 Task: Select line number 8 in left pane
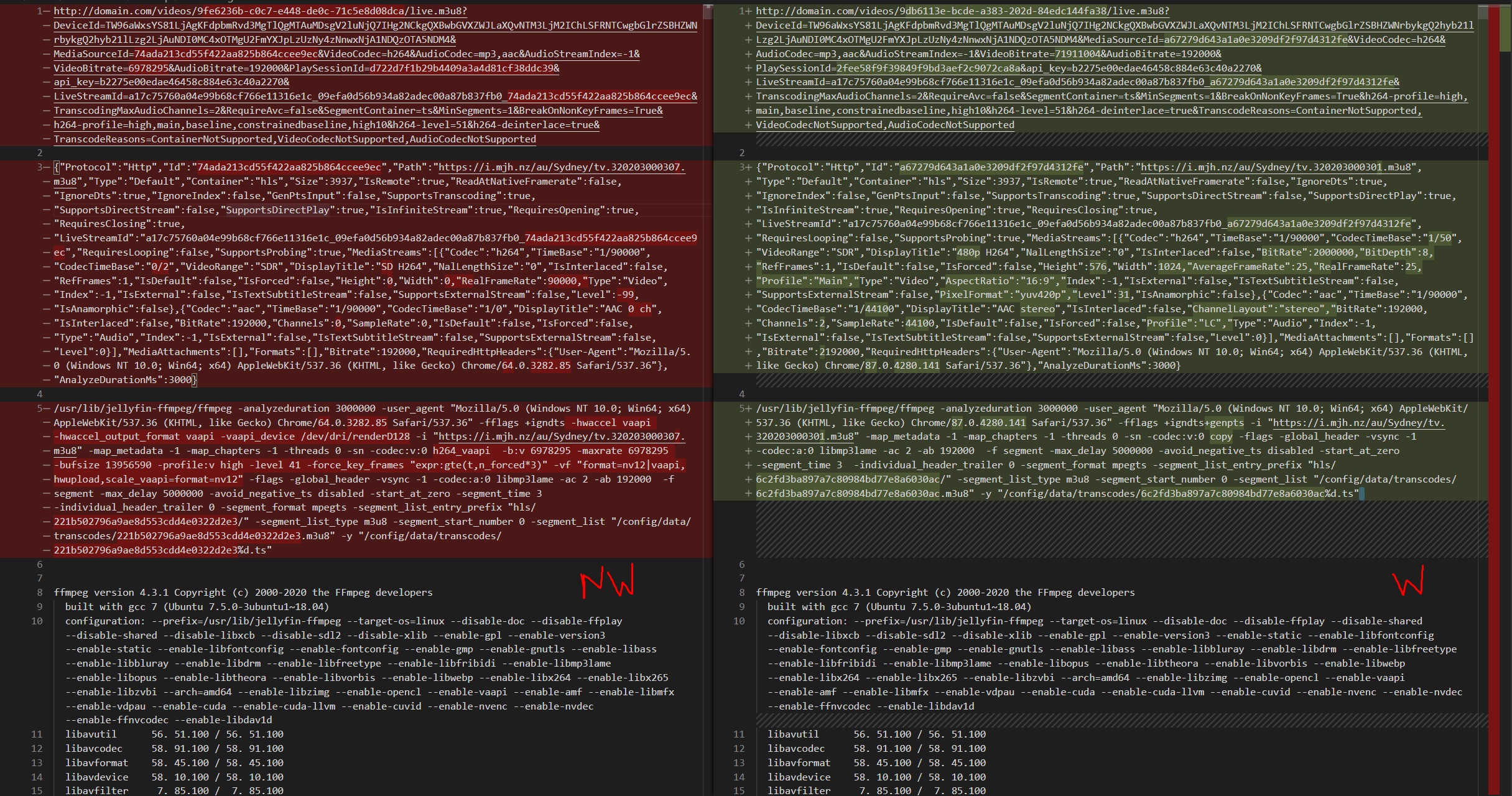pyautogui.click(x=39, y=593)
